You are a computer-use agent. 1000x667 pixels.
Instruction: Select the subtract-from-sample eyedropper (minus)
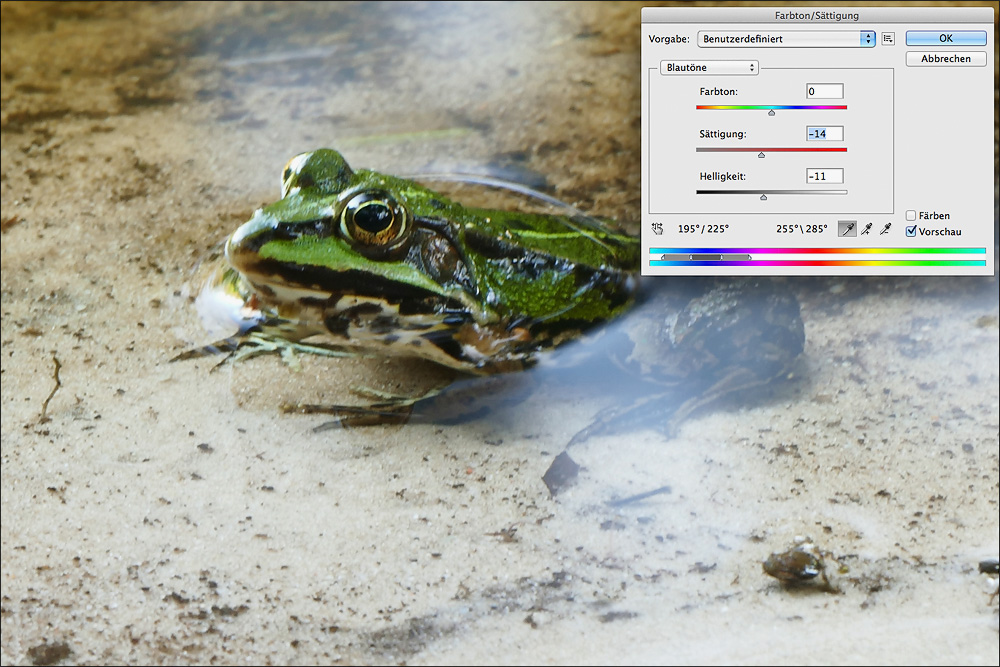click(x=886, y=229)
